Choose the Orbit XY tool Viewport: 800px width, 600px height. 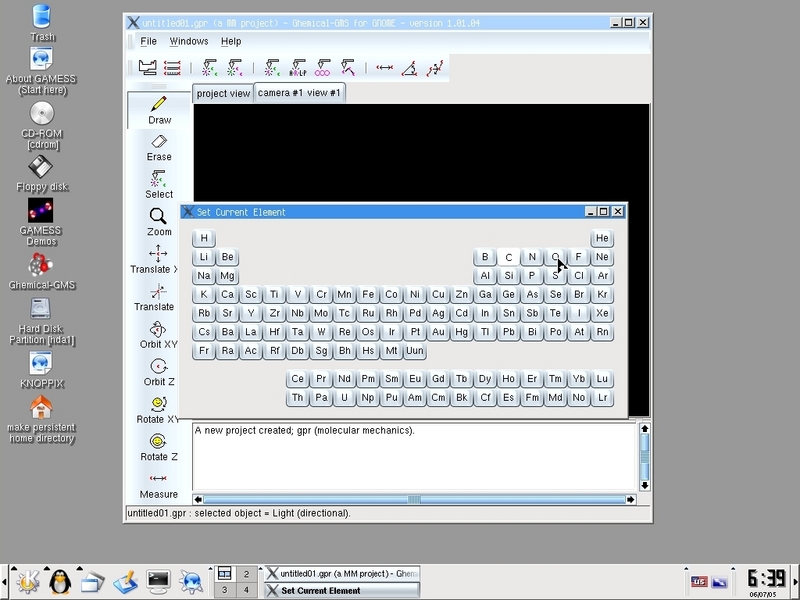(x=159, y=334)
